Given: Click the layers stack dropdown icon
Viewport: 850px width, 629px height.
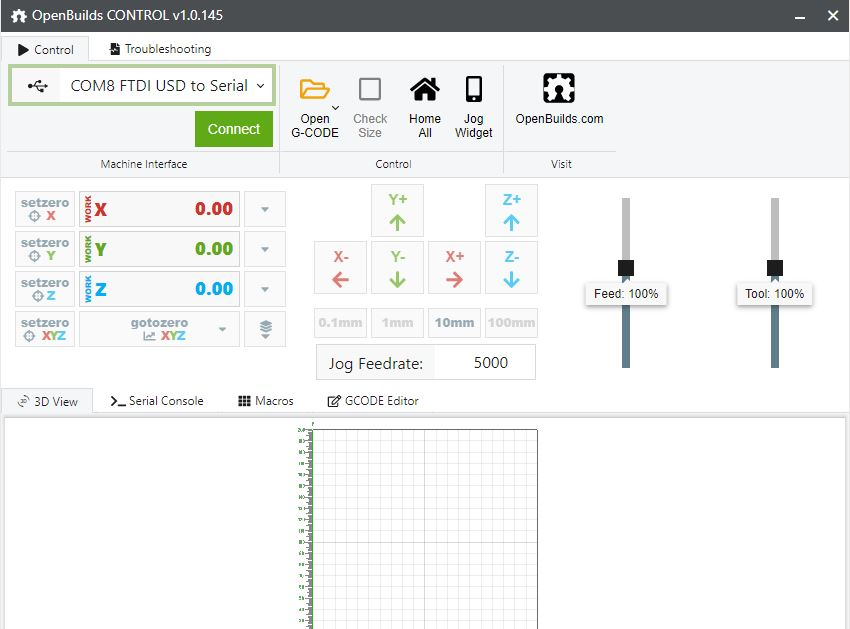Looking at the screenshot, I should (x=265, y=329).
